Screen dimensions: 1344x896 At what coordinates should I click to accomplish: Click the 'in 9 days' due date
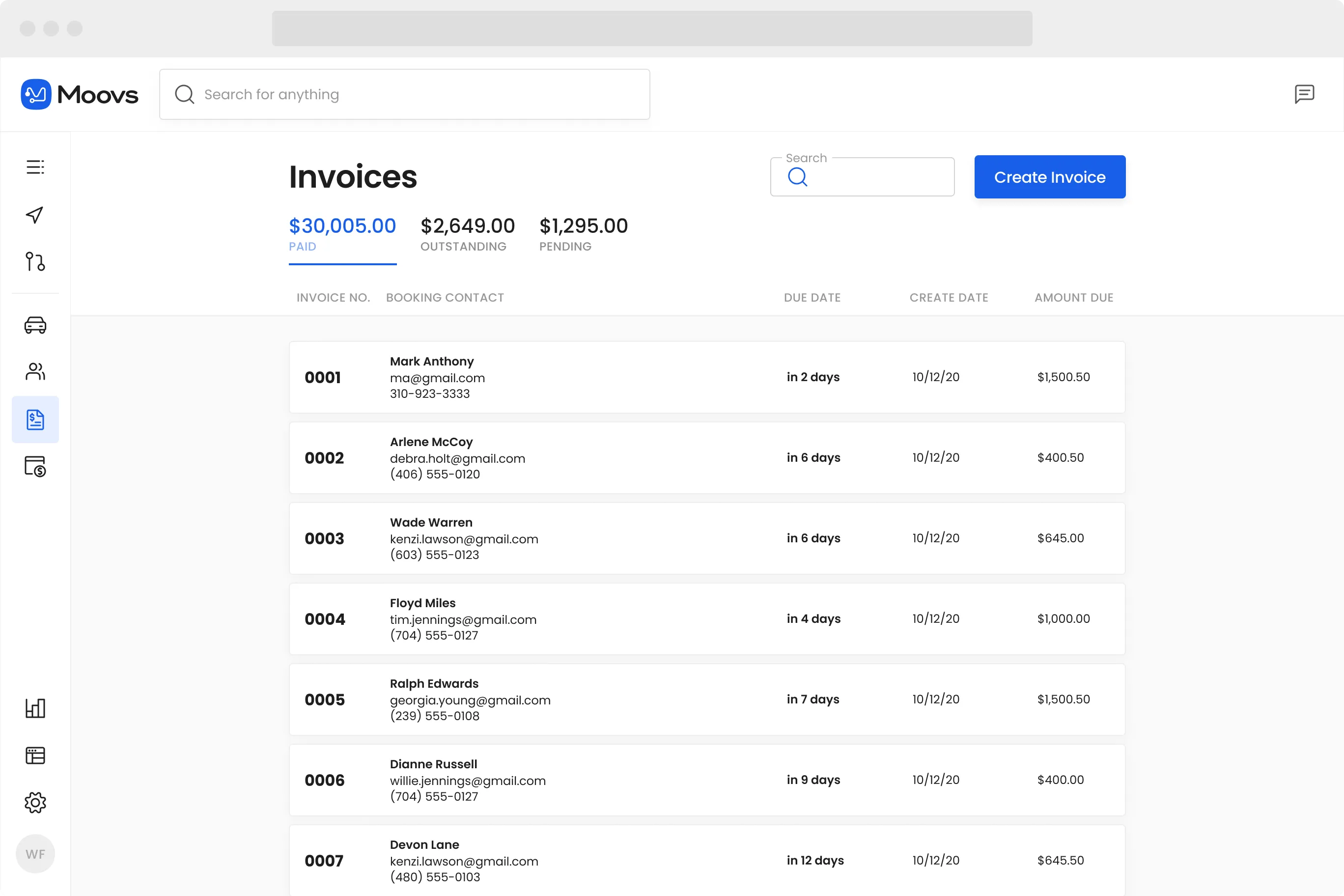coord(813,780)
